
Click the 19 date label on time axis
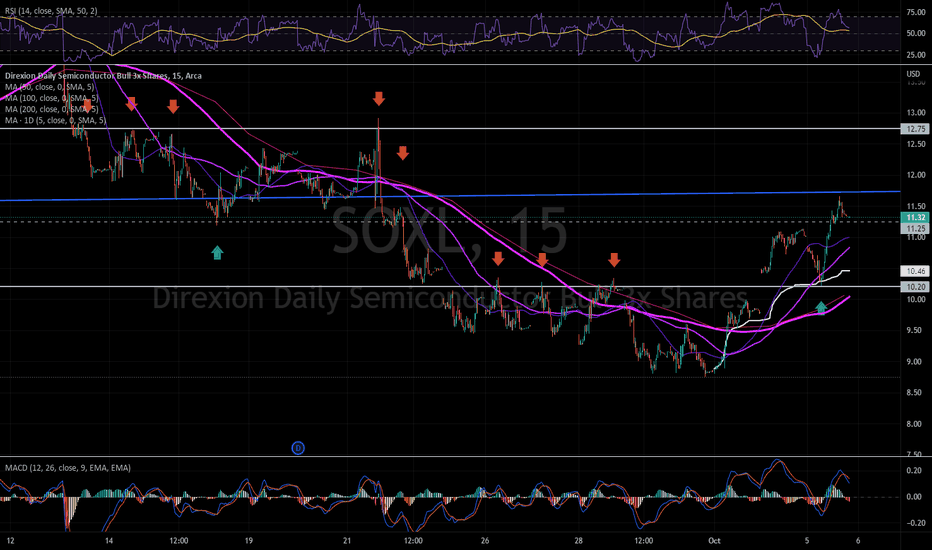[x=248, y=540]
